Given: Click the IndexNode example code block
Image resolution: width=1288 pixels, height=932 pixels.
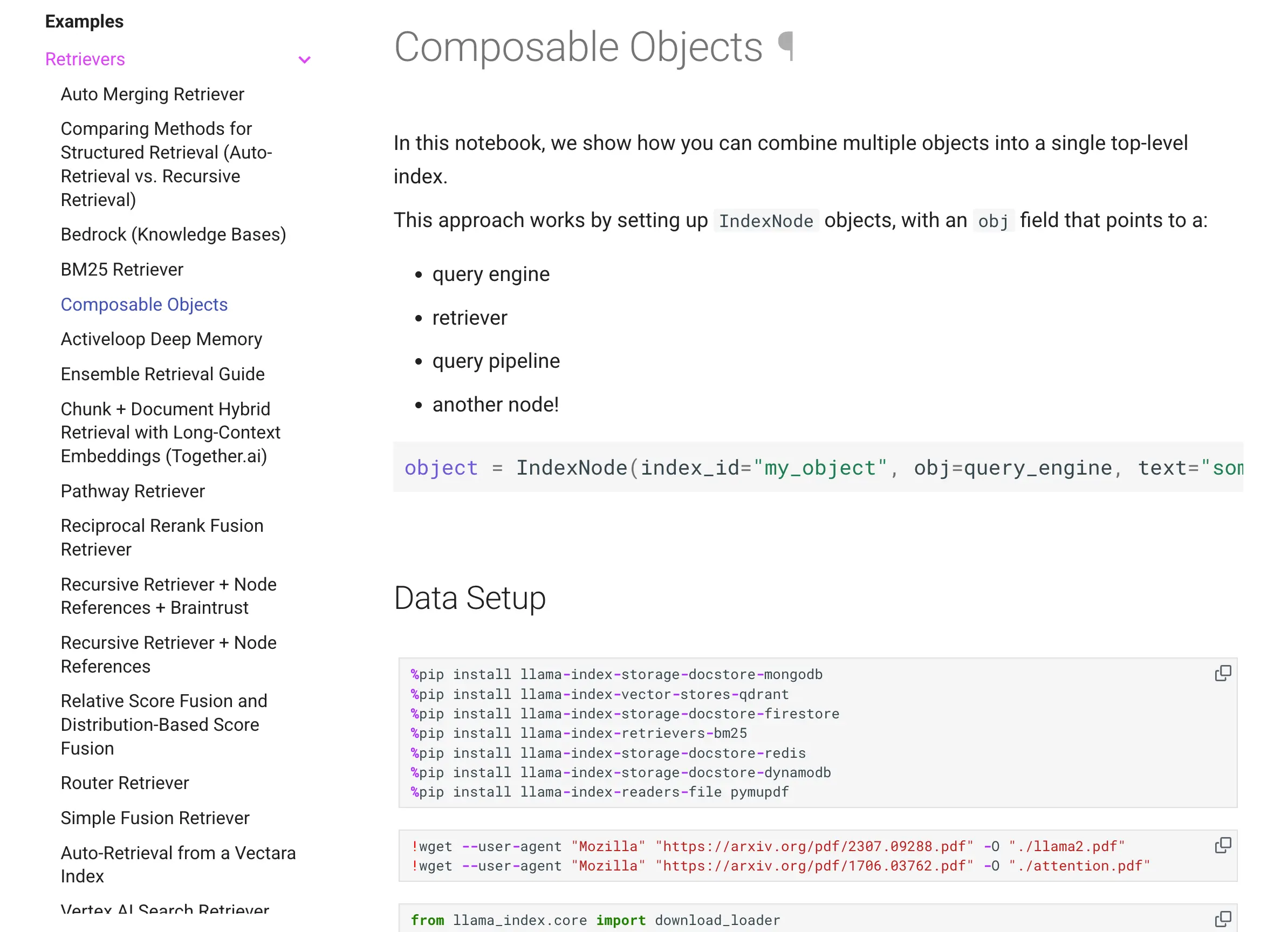Looking at the screenshot, I should coord(818,468).
